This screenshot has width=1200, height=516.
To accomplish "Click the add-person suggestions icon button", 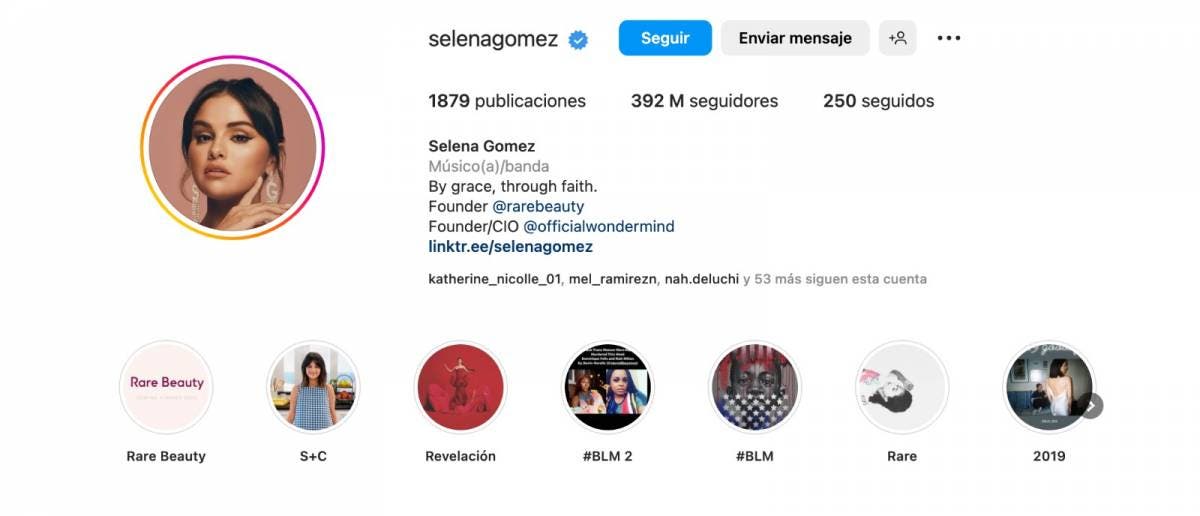I will point(897,38).
